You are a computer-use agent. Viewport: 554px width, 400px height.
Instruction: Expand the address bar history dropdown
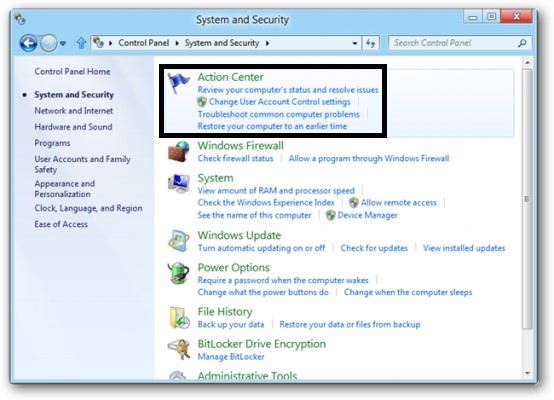point(354,43)
